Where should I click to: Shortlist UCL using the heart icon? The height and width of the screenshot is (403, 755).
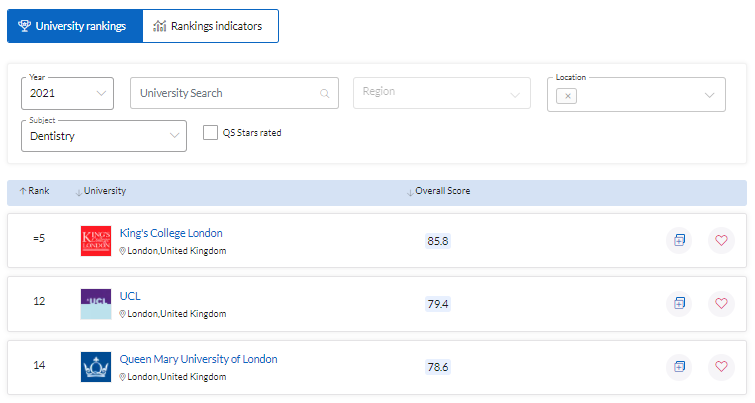click(x=720, y=303)
